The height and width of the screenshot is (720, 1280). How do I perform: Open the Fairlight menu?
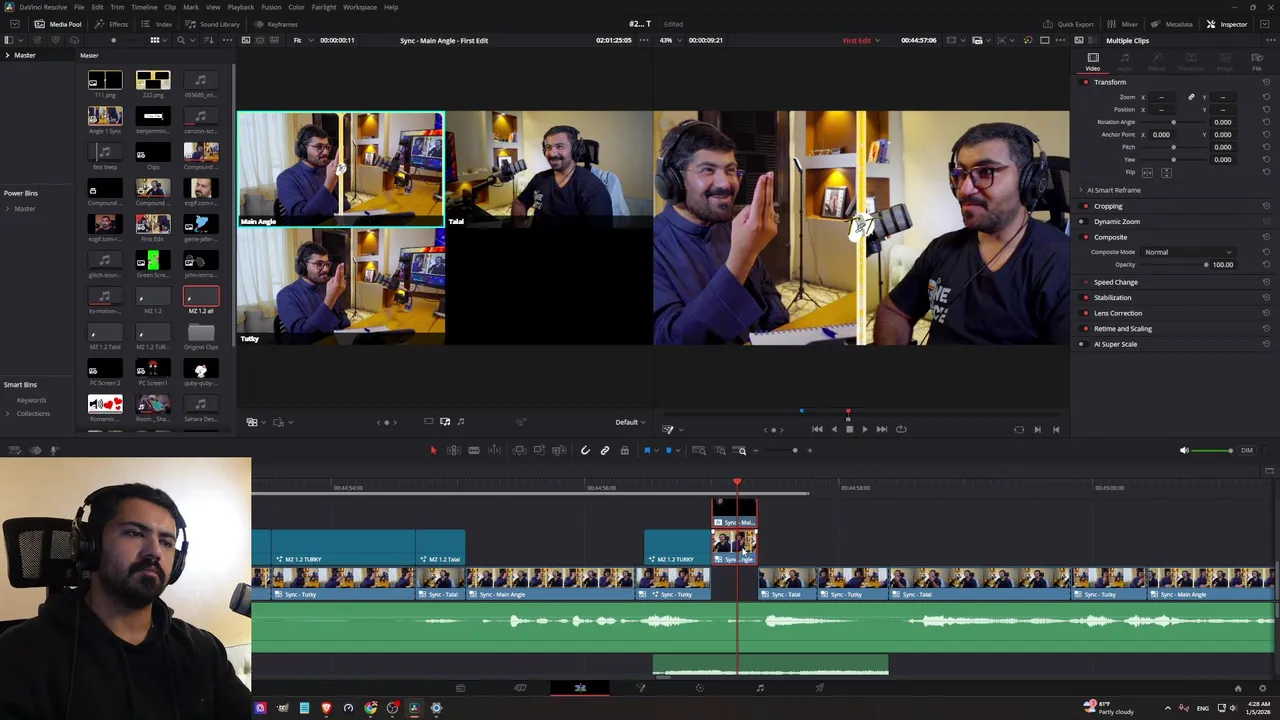(x=324, y=7)
